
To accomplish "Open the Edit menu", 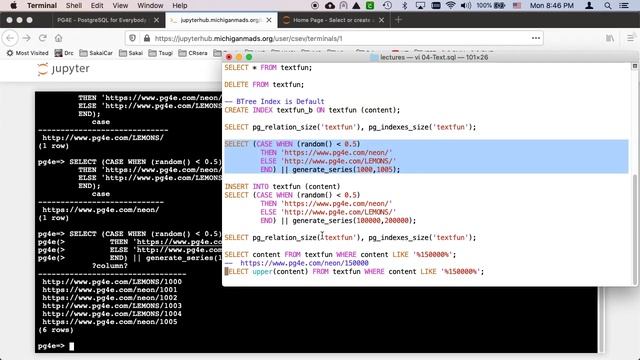I will click(97, 5).
